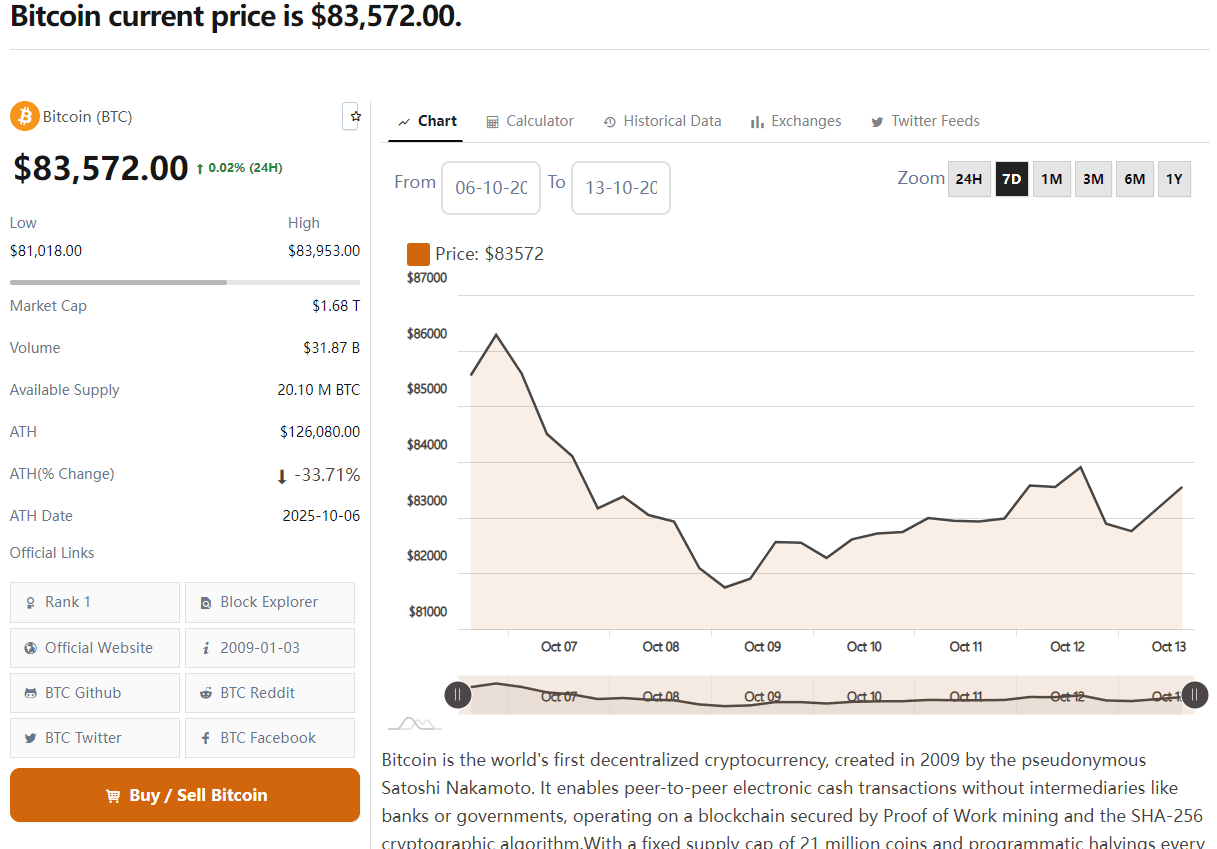
Task: Click the 2009-01-03 launch date button
Action: [x=270, y=648]
